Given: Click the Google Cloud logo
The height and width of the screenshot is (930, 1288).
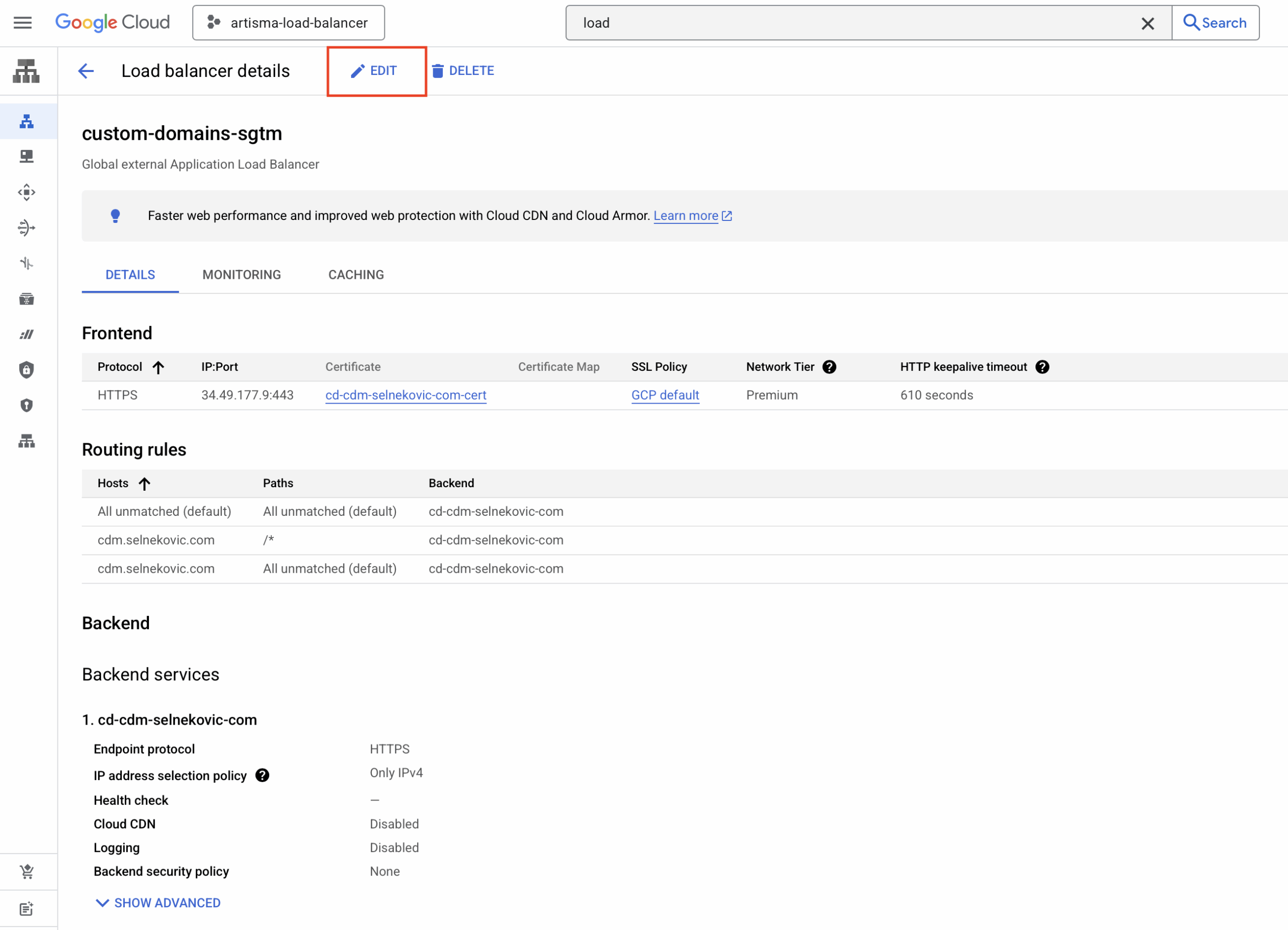Looking at the screenshot, I should tap(112, 22).
